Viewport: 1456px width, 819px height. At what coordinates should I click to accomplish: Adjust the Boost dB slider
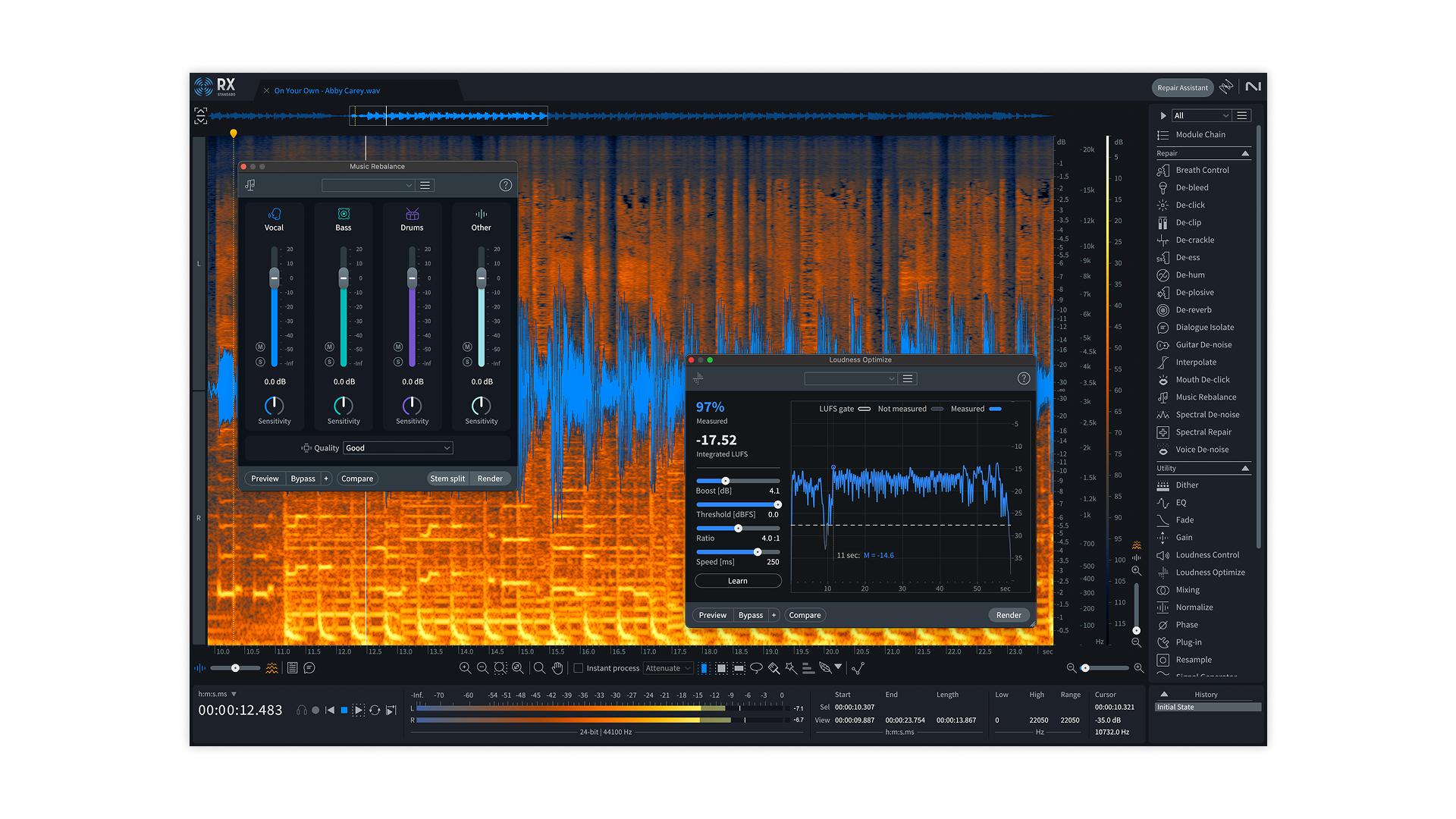click(x=726, y=481)
